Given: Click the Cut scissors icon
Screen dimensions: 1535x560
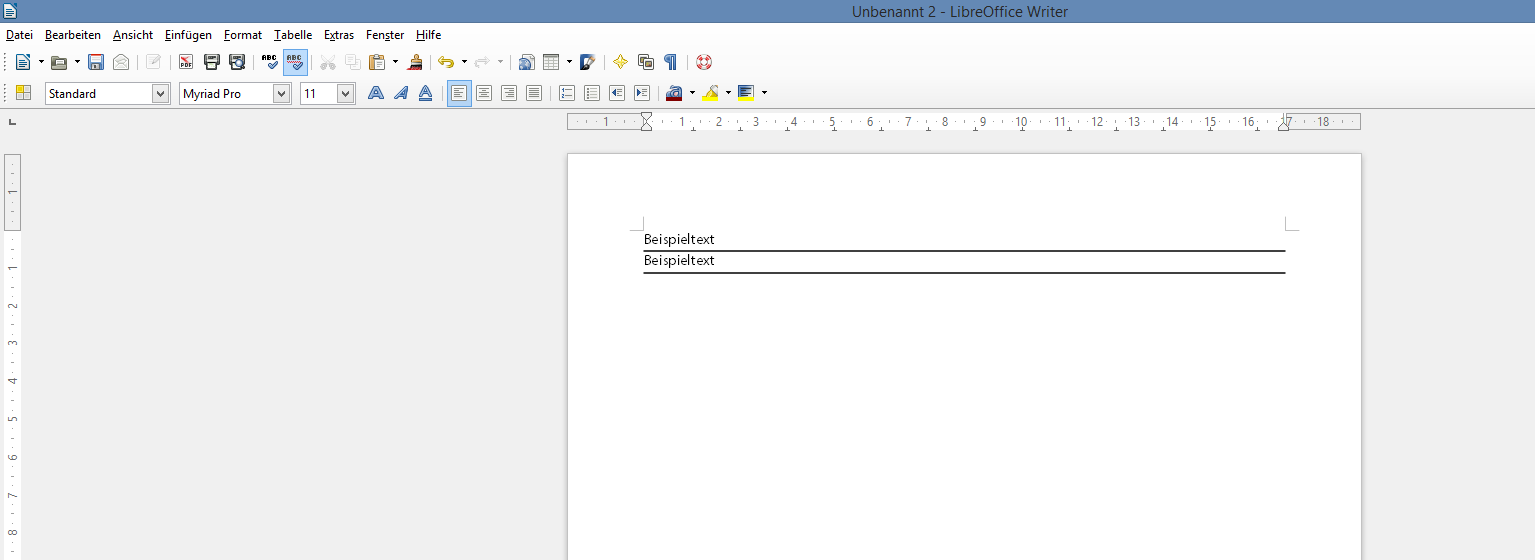Looking at the screenshot, I should [x=328, y=62].
